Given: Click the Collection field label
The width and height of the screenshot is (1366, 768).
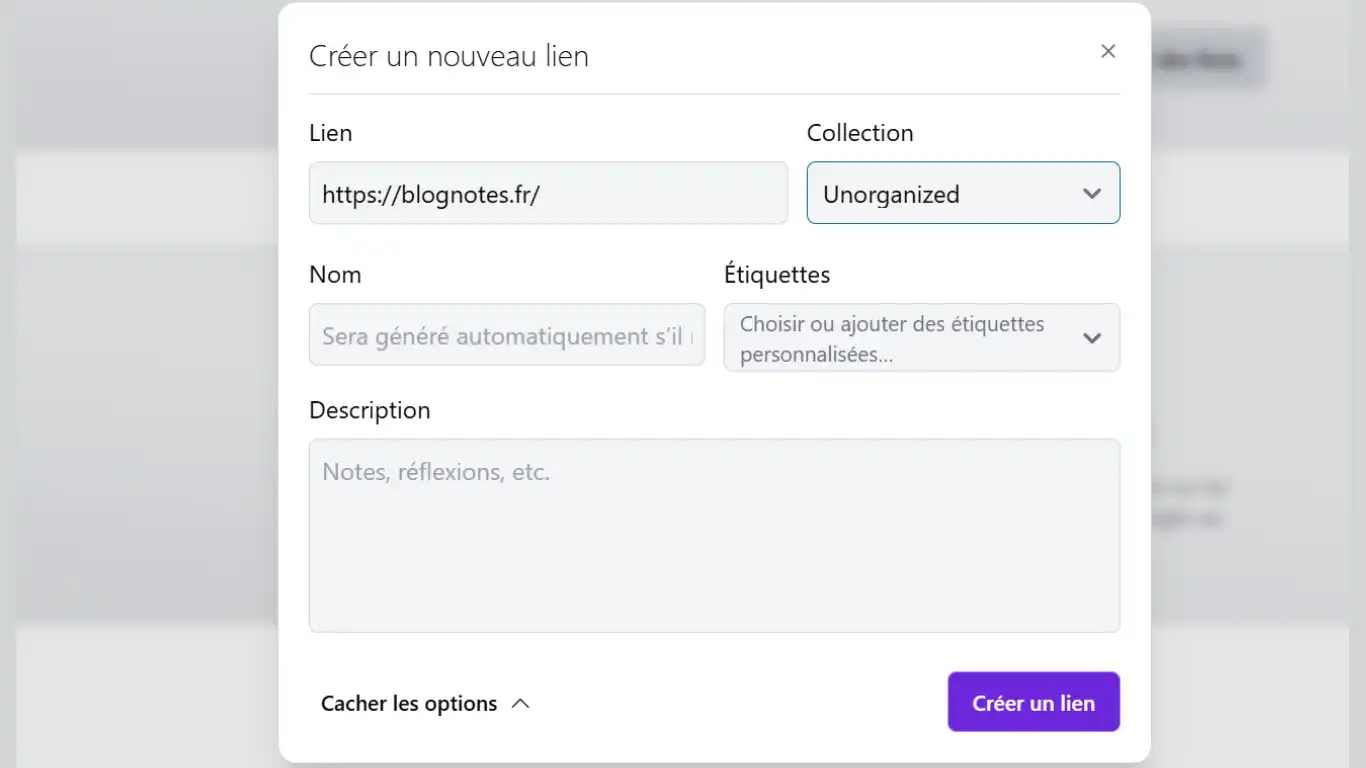Looking at the screenshot, I should (x=860, y=133).
